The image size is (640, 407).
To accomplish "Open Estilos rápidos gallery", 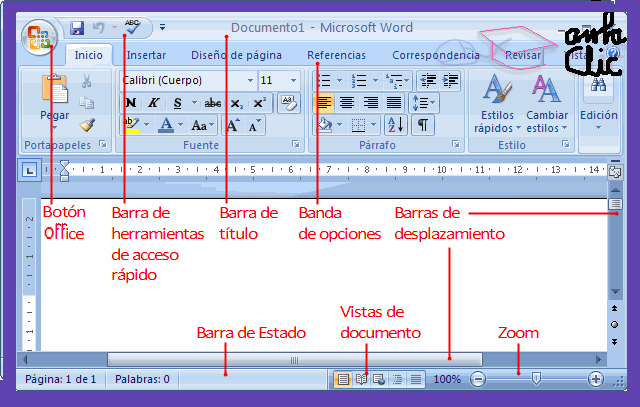I will tap(497, 104).
